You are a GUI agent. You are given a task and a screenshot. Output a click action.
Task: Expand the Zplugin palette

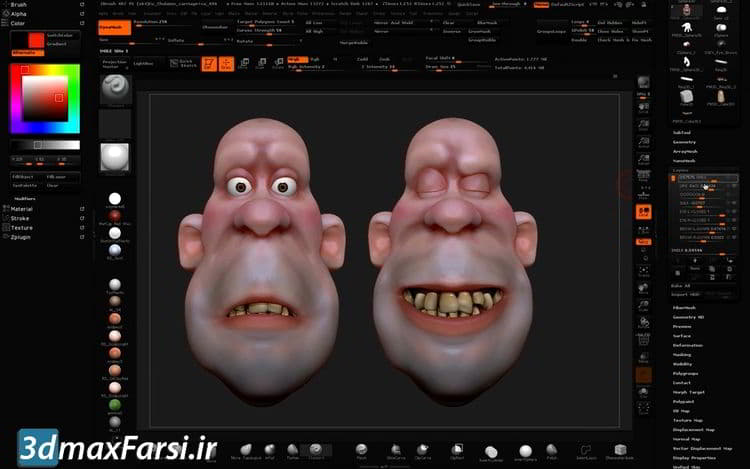point(21,237)
